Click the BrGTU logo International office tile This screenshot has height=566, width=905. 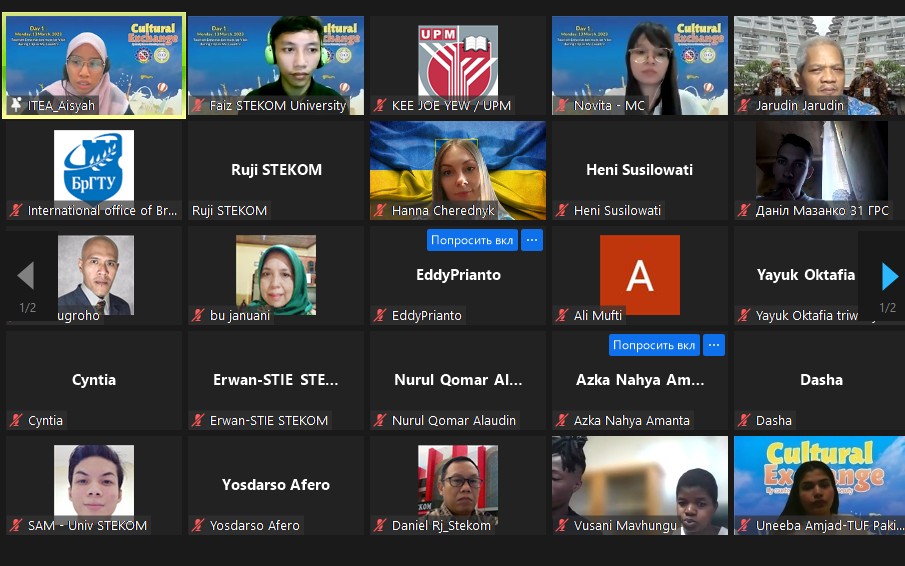(94, 165)
